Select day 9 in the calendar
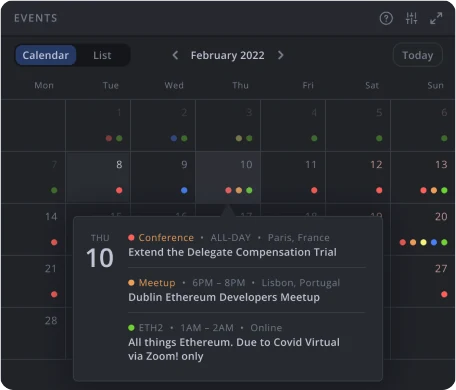The image size is (456, 390). tap(163, 177)
